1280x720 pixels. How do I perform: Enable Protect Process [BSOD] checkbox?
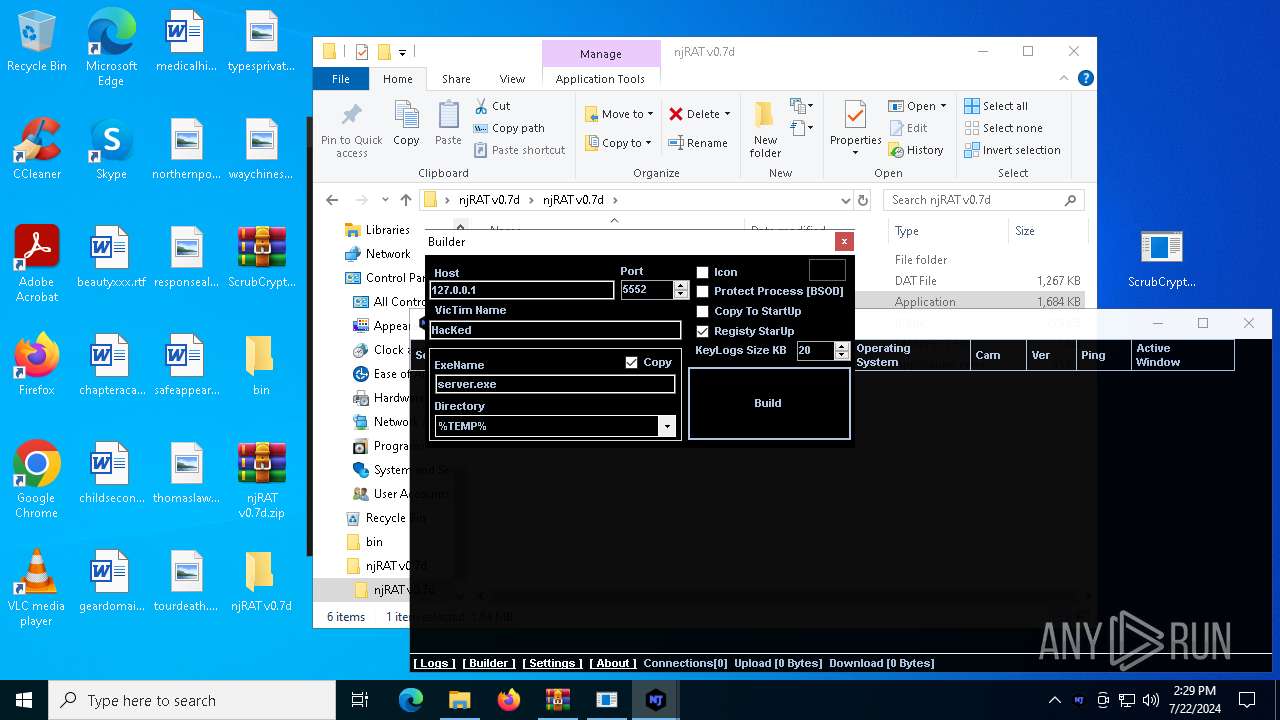(x=702, y=291)
